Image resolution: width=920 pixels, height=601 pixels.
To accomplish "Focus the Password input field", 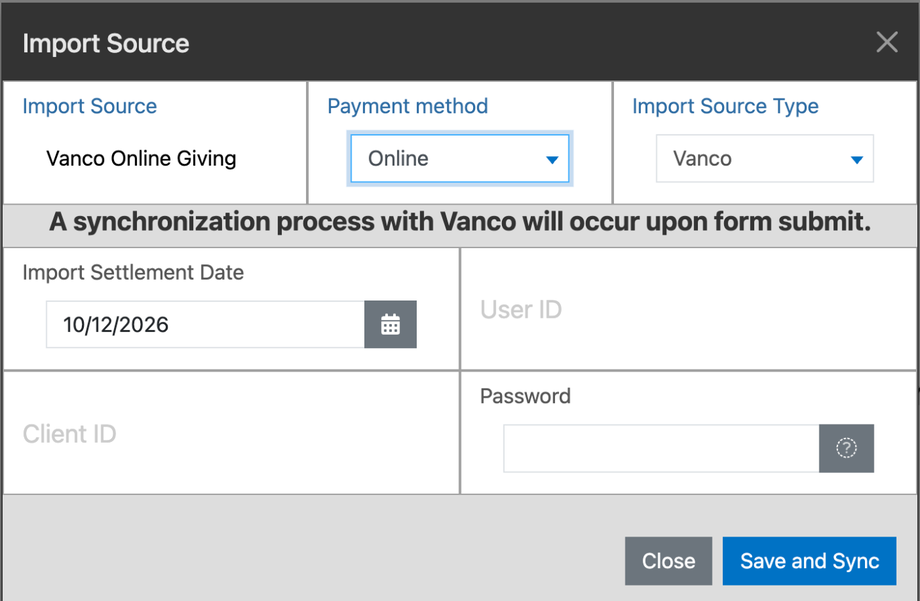I will click(x=661, y=448).
